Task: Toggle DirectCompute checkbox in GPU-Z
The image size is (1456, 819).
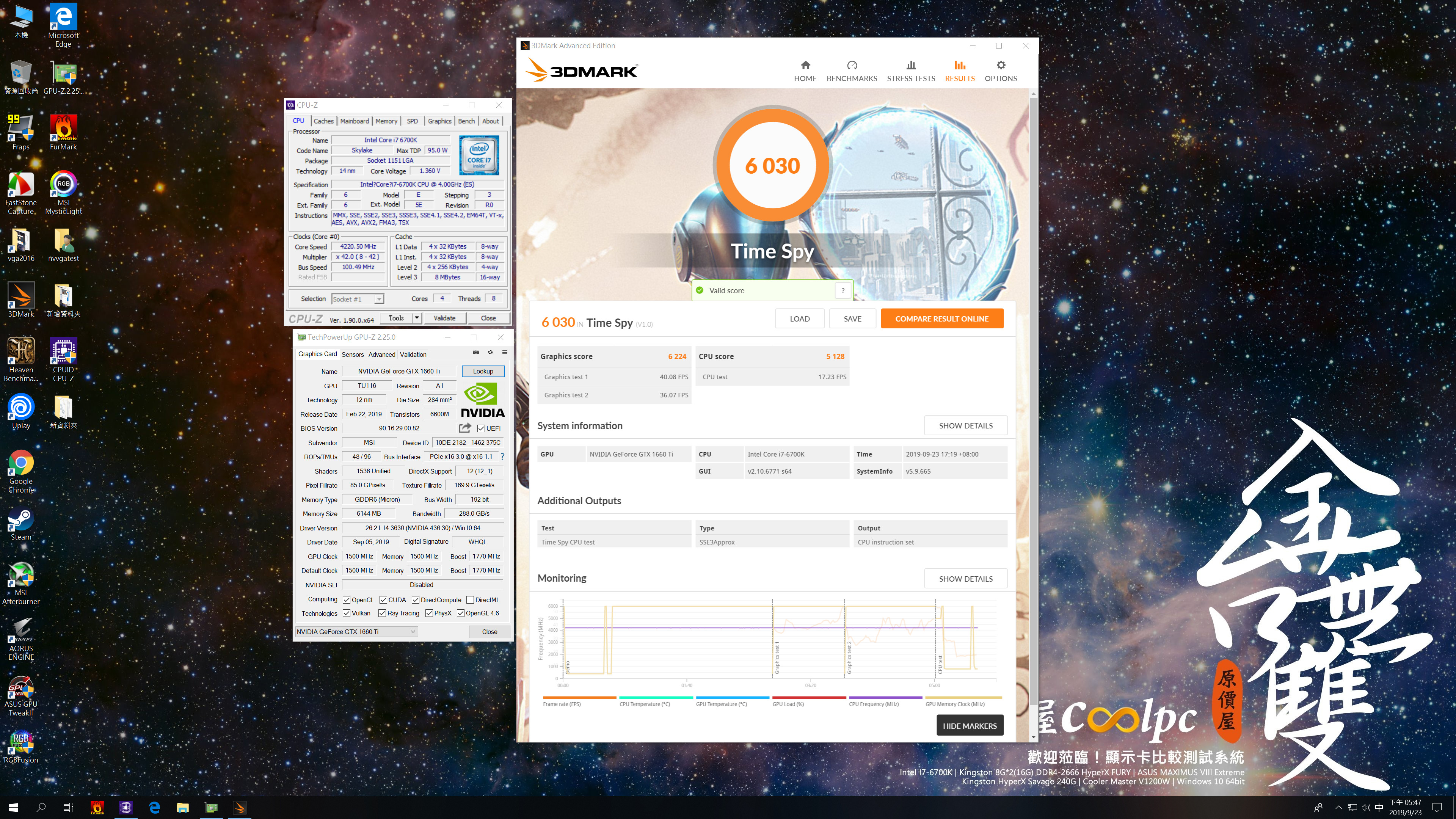Action: coord(416,600)
